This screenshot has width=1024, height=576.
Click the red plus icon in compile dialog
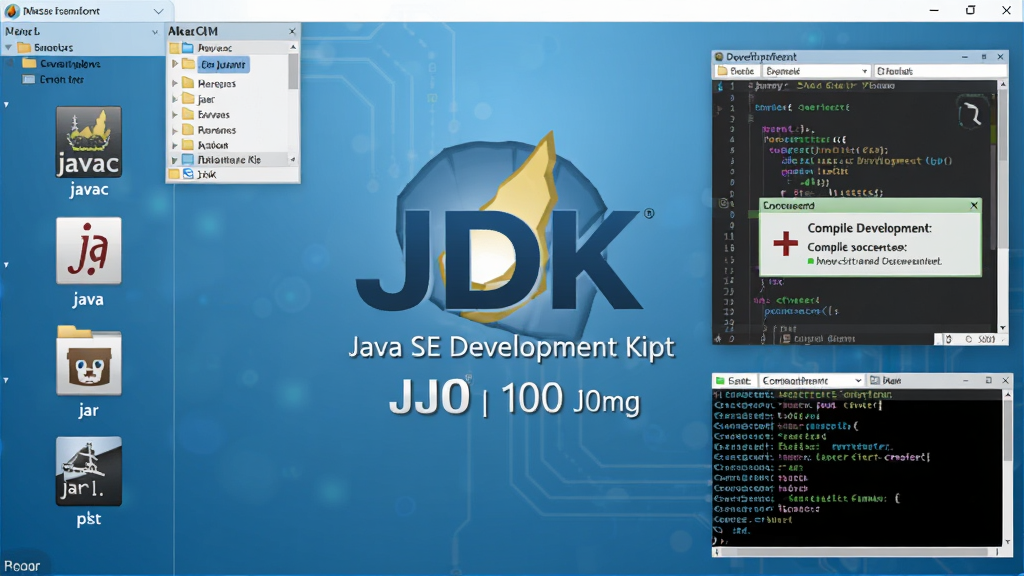[x=785, y=244]
